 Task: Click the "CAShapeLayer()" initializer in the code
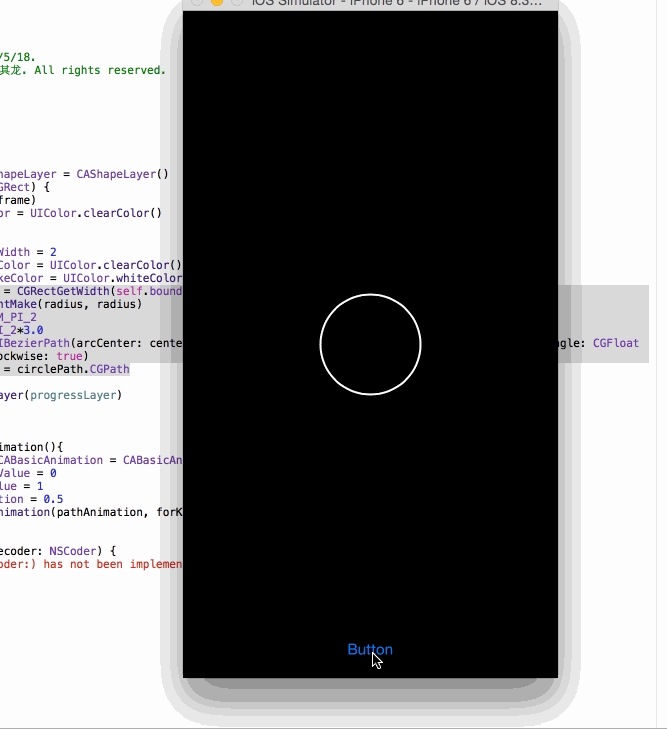coord(122,174)
